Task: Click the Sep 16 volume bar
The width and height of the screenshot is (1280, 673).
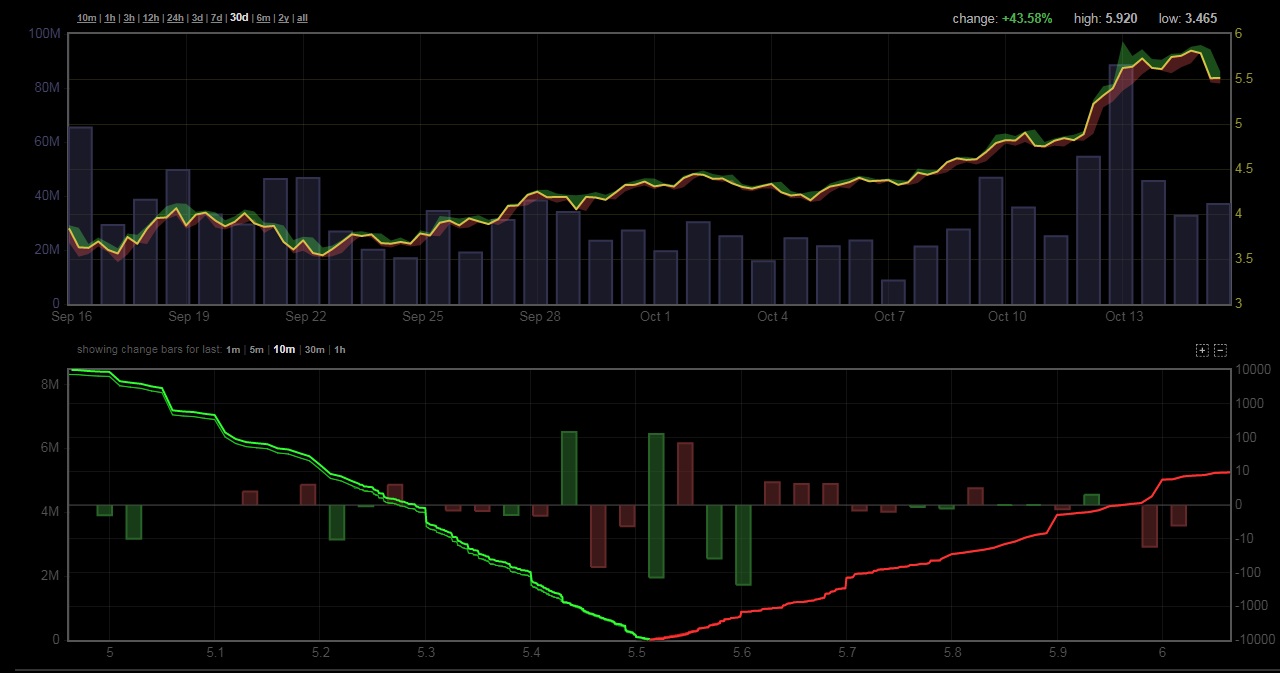Action: [80, 215]
